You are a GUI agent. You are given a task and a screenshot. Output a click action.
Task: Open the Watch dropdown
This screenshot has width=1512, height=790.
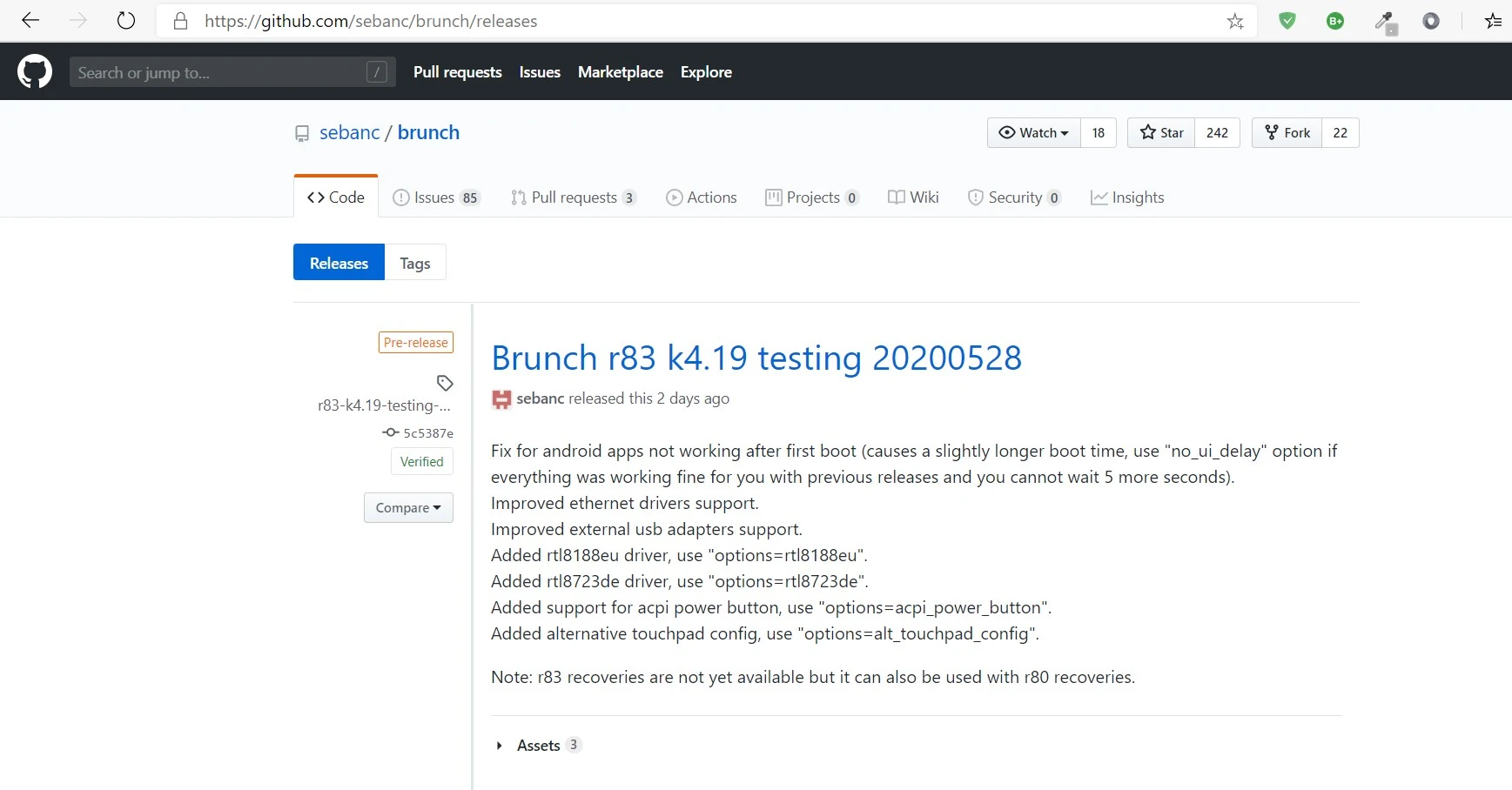point(1034,132)
